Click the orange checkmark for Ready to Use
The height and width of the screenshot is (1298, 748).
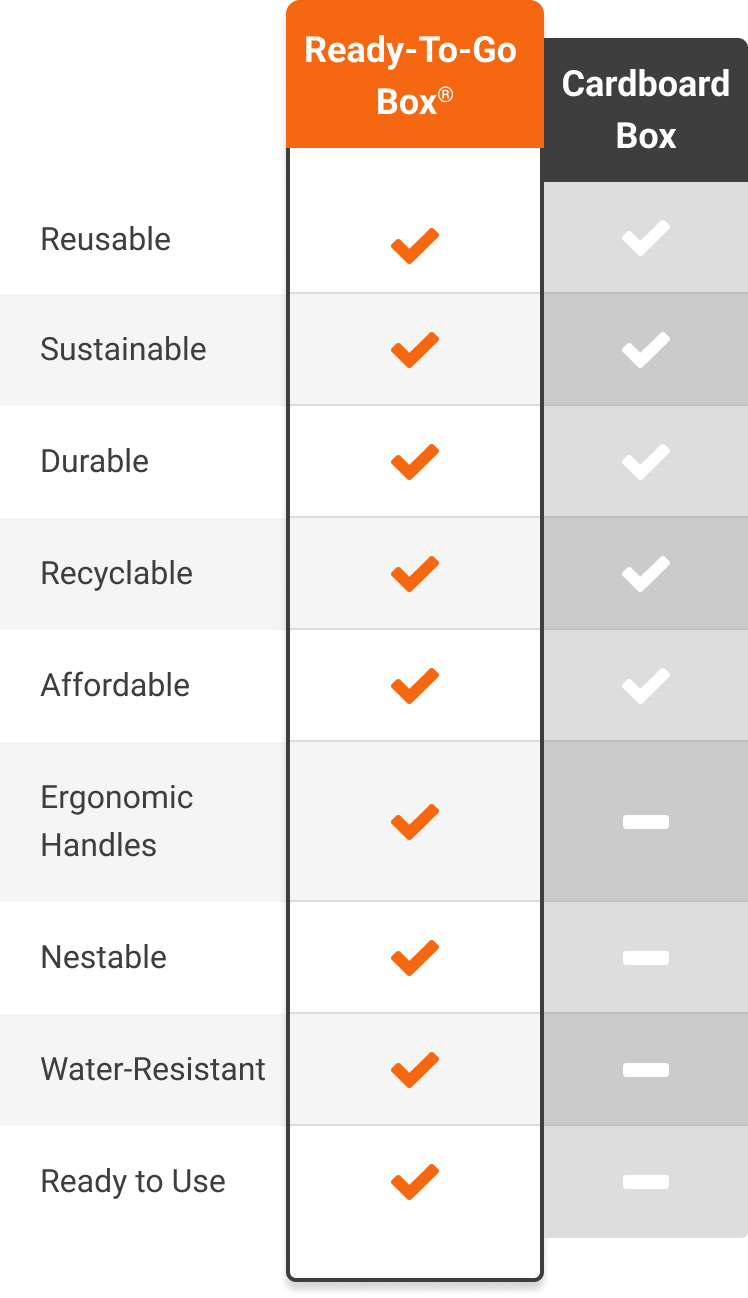pyautogui.click(x=414, y=1182)
